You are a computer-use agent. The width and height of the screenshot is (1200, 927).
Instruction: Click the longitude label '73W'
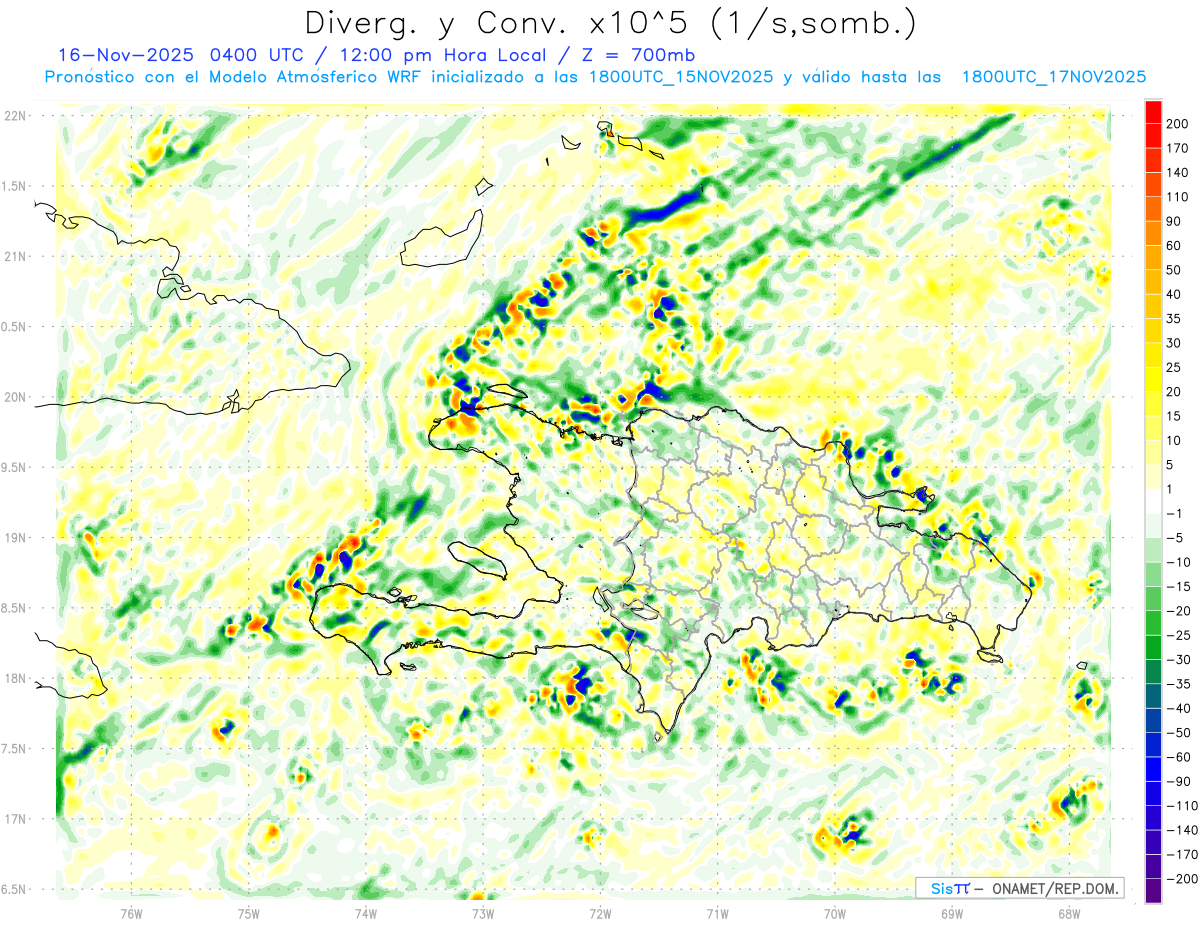point(483,913)
